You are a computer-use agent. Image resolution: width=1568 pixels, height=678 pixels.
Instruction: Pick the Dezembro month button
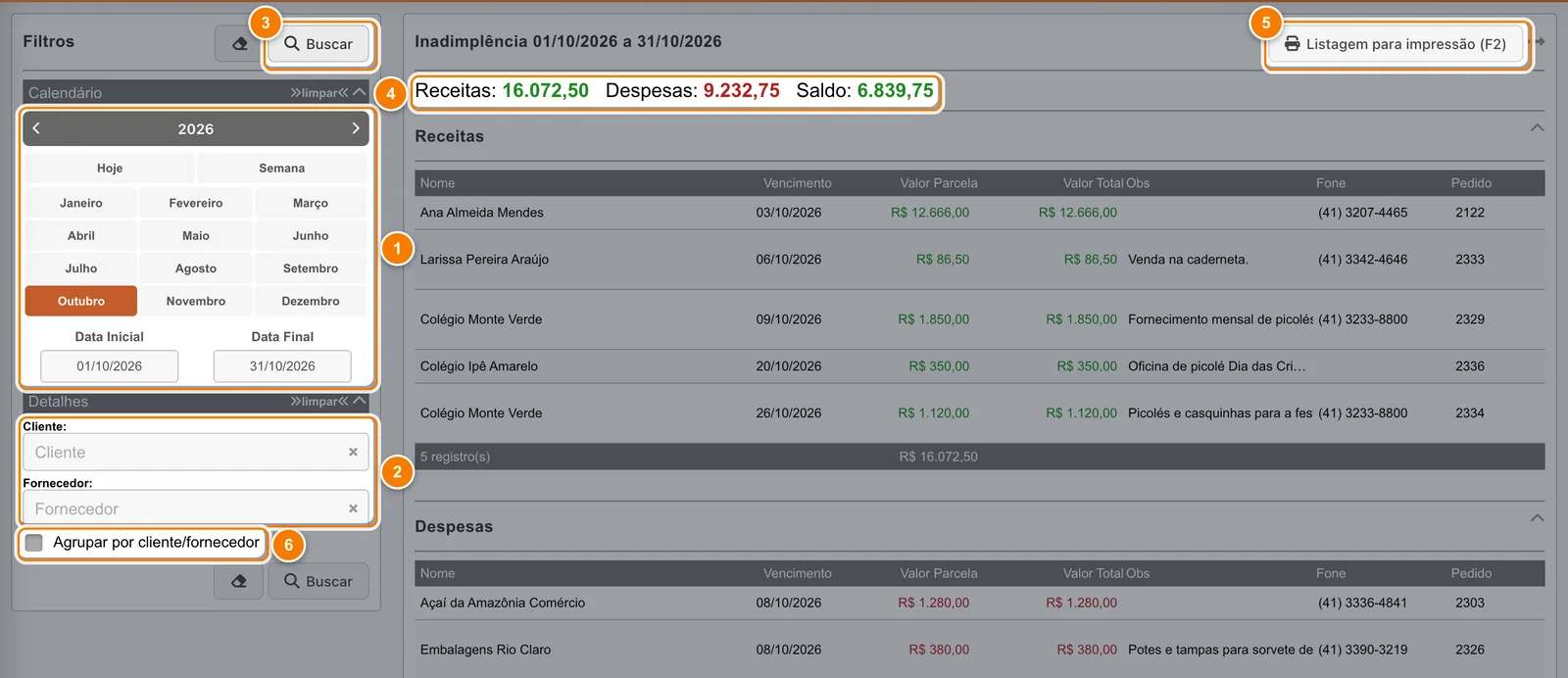(311, 301)
